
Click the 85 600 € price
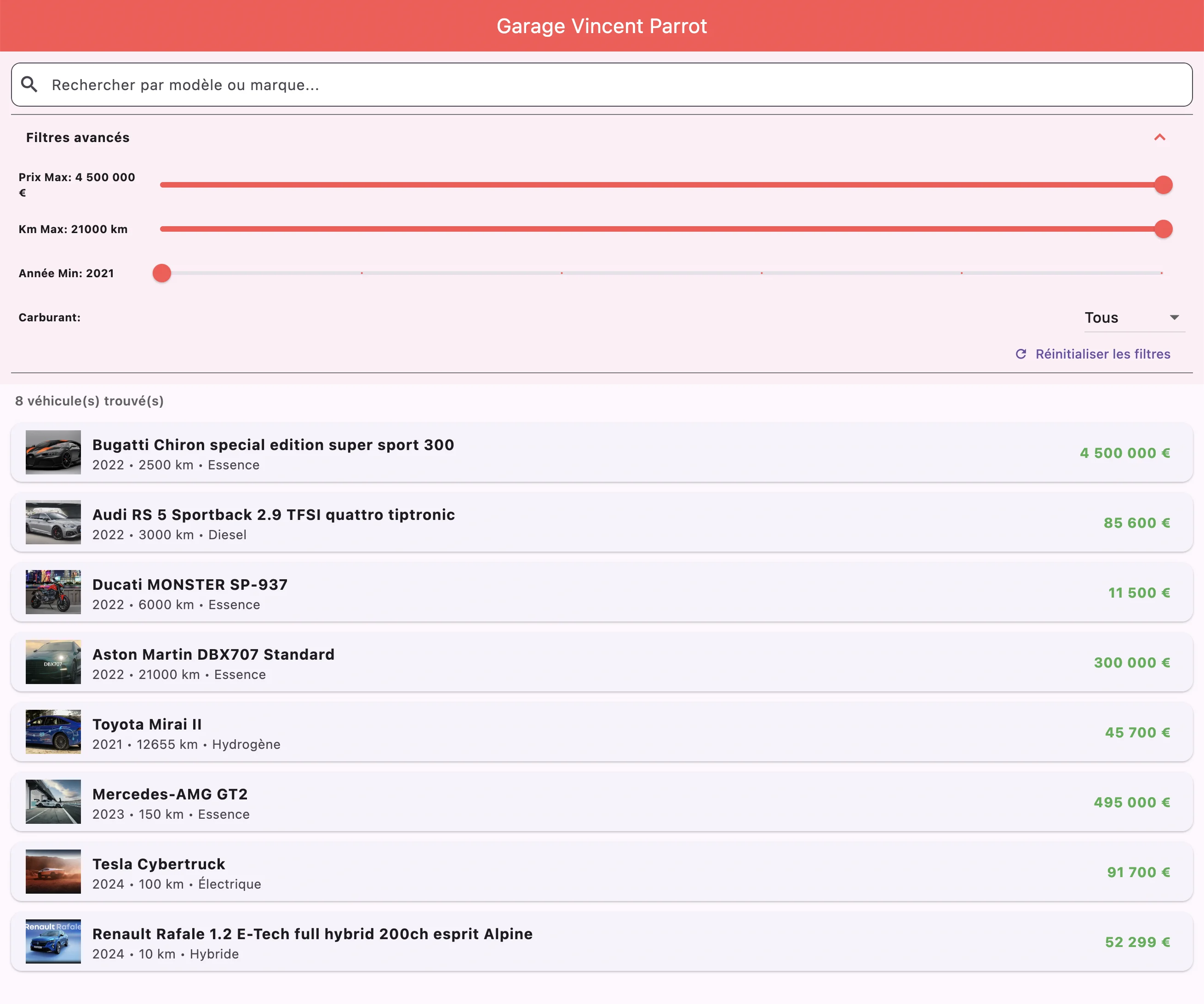[x=1137, y=523]
